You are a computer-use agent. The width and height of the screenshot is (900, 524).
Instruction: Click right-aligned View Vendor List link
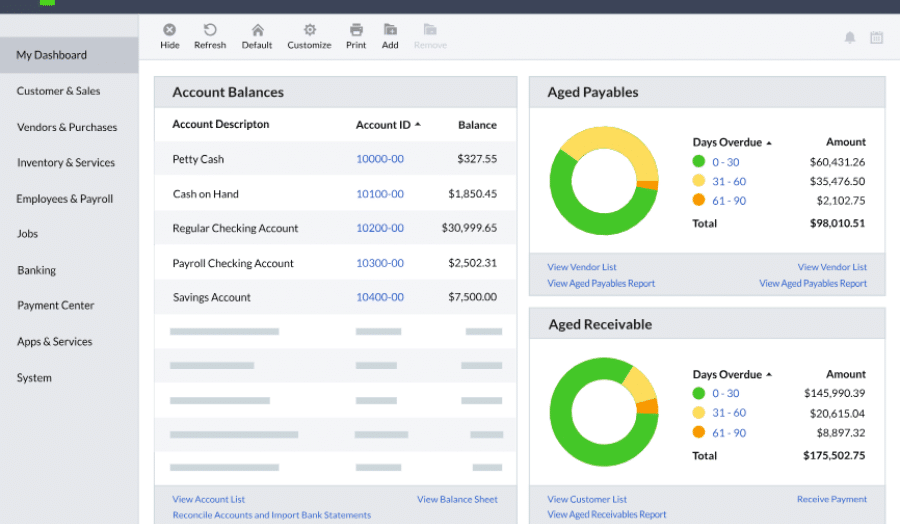pos(832,267)
